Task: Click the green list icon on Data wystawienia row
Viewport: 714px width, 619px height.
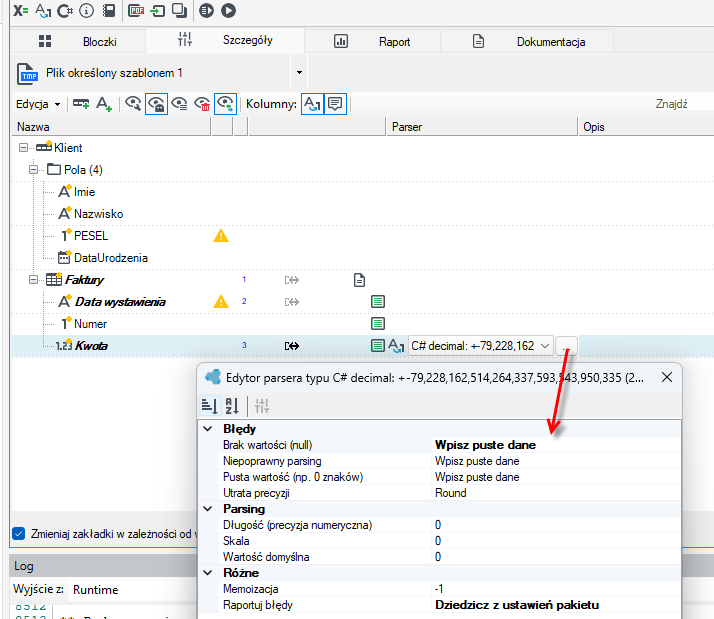Action: [x=377, y=302]
